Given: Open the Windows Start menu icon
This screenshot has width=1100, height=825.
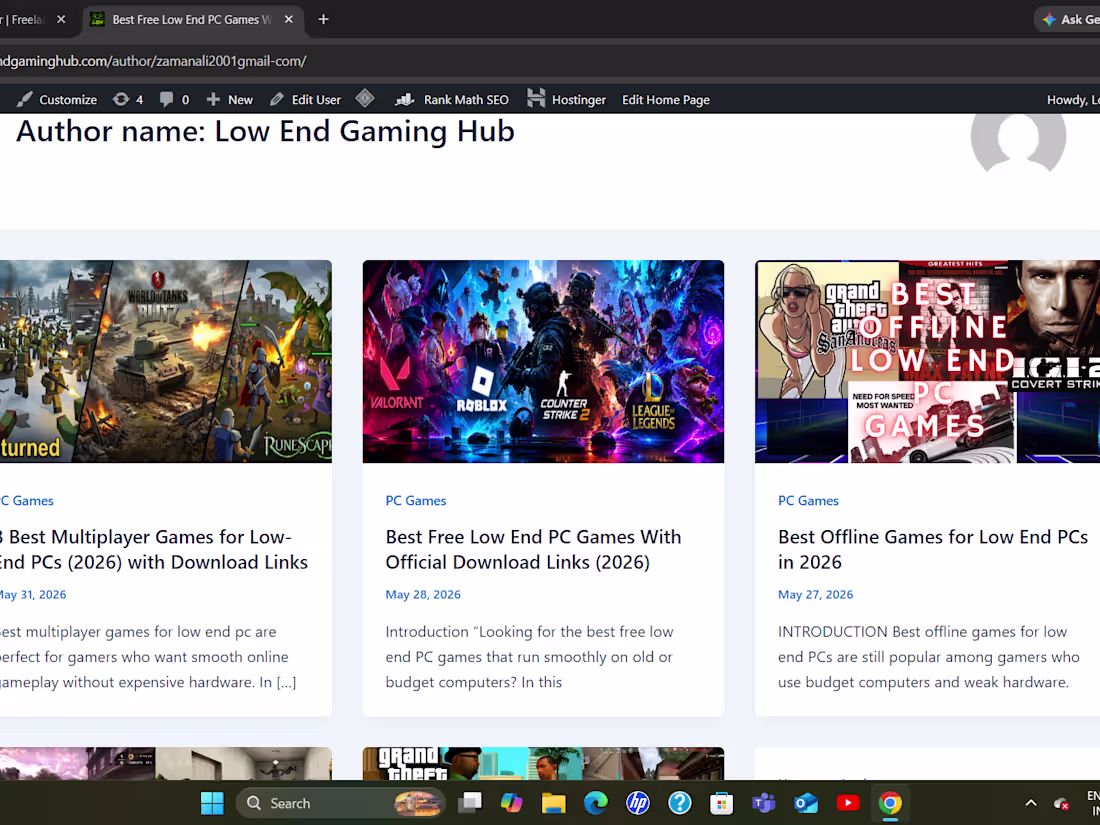Looking at the screenshot, I should tap(212, 803).
